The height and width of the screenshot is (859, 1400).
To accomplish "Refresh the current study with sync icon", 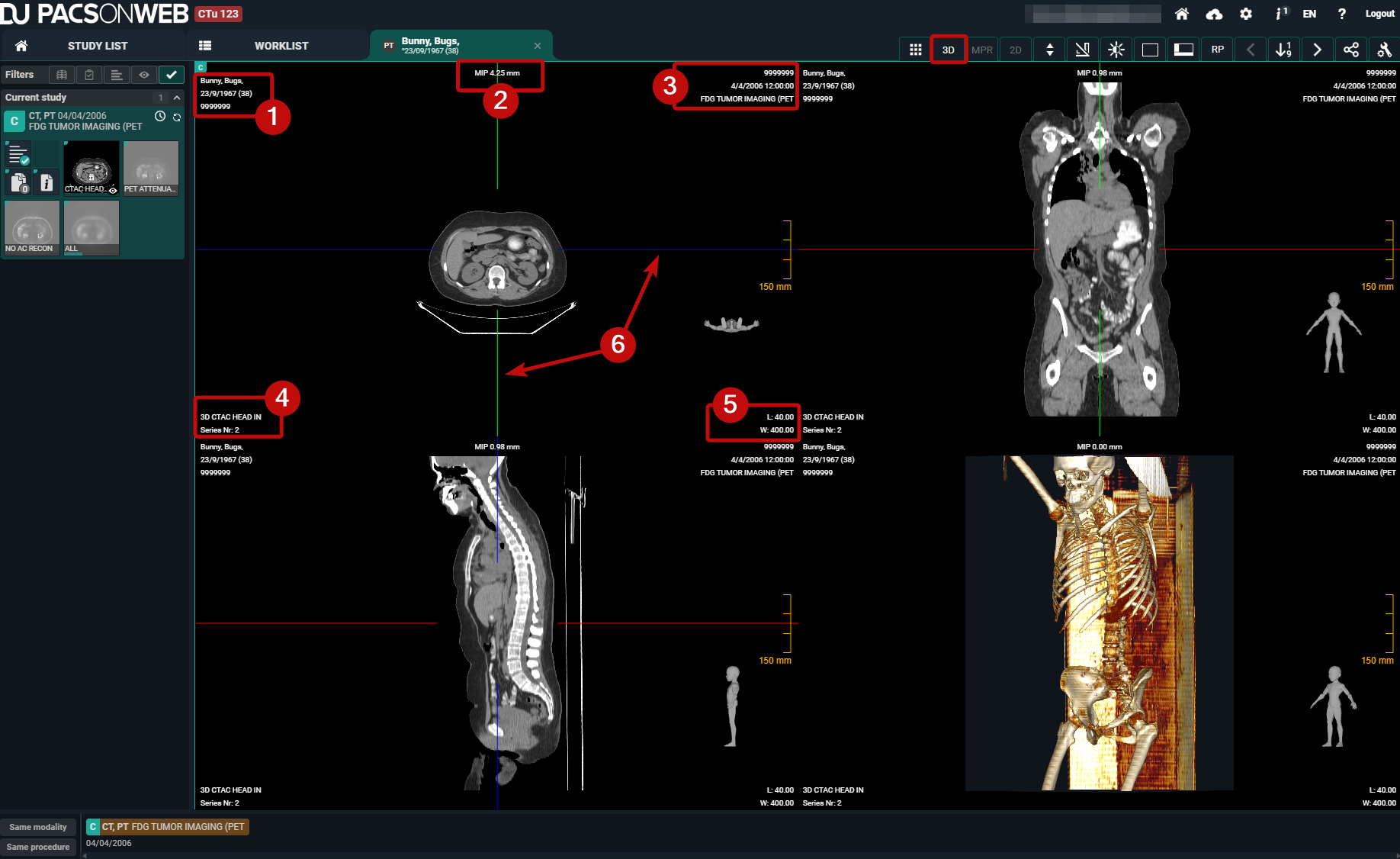I will (177, 117).
